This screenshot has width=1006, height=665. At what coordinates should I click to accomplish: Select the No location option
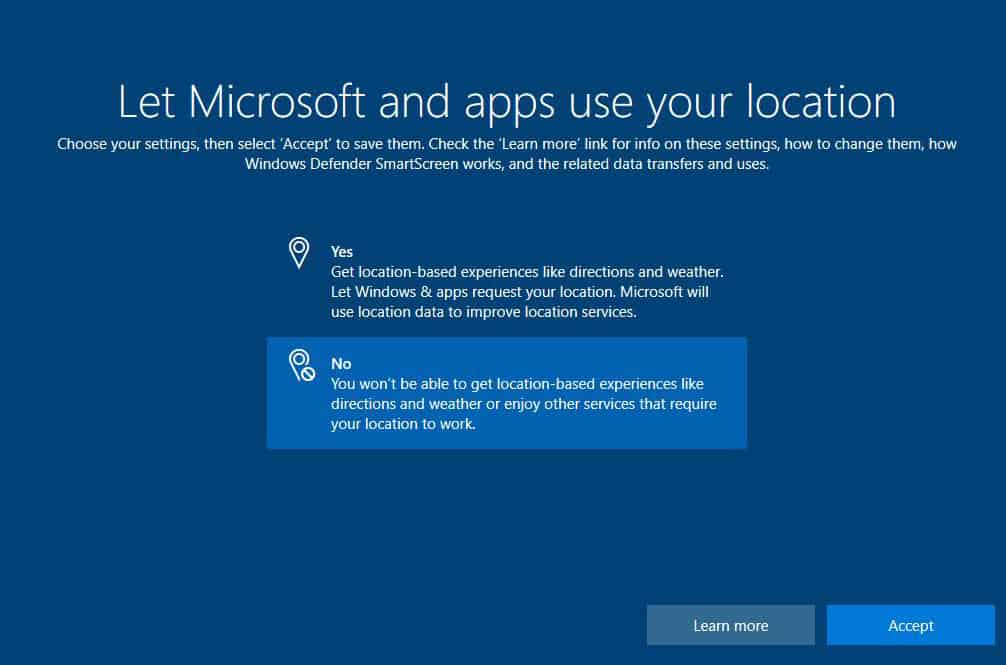[506, 393]
